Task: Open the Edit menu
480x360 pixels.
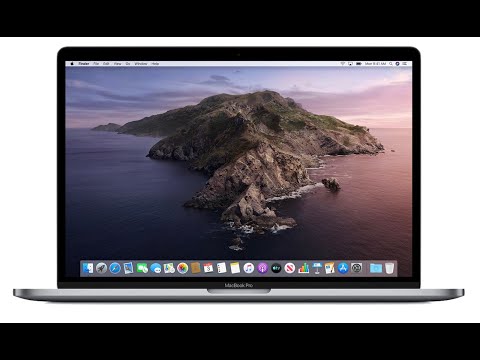Action: (106, 63)
